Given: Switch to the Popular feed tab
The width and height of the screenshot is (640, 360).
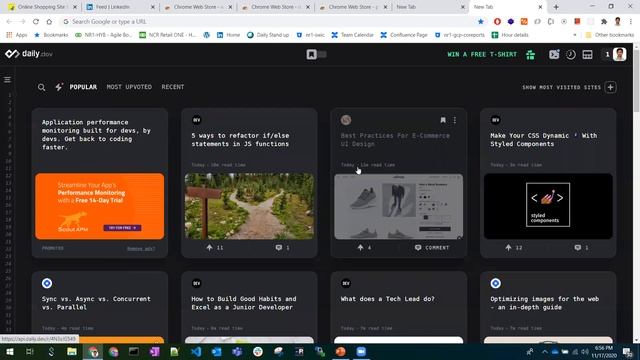Looking at the screenshot, I should pyautogui.click(x=83, y=87).
